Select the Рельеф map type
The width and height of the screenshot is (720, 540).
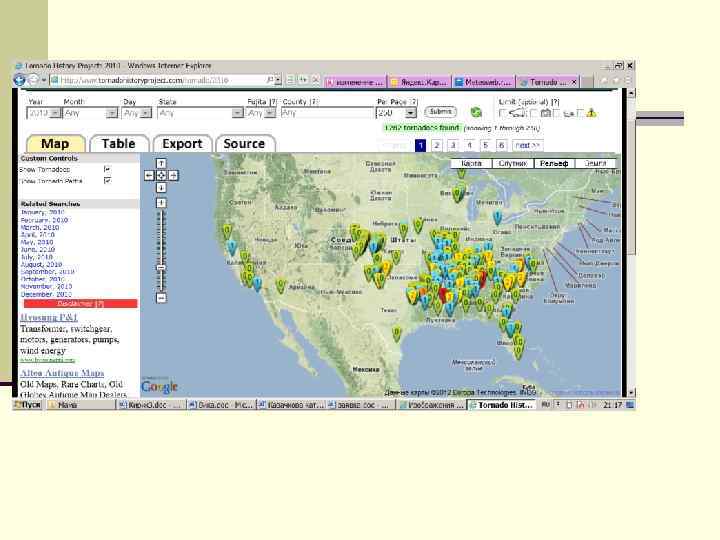tap(554, 163)
